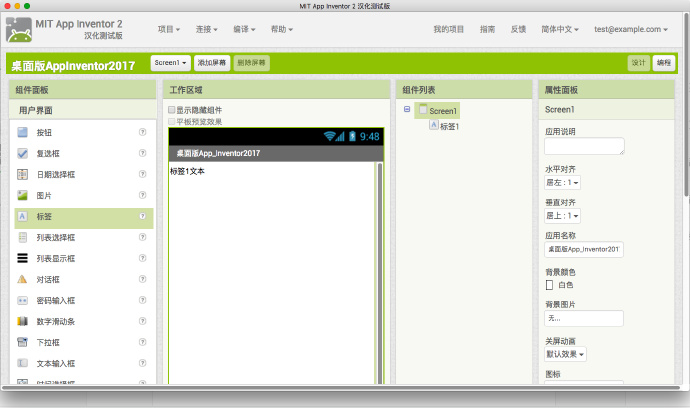Select the 文本输入框 textbox component icon

point(22,363)
